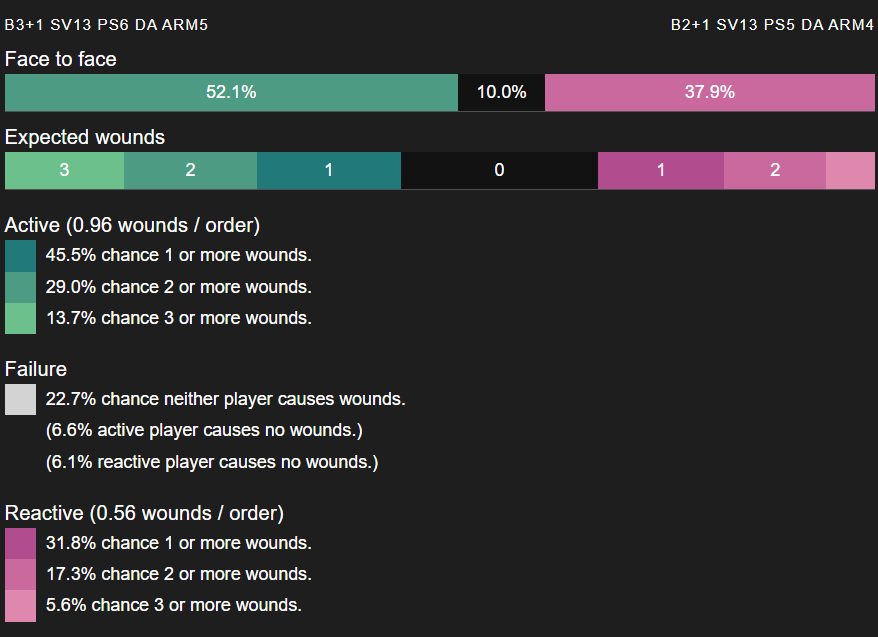The height and width of the screenshot is (637, 878).
Task: Click the green swatch beside 29.0% chance
Action: pos(21,287)
